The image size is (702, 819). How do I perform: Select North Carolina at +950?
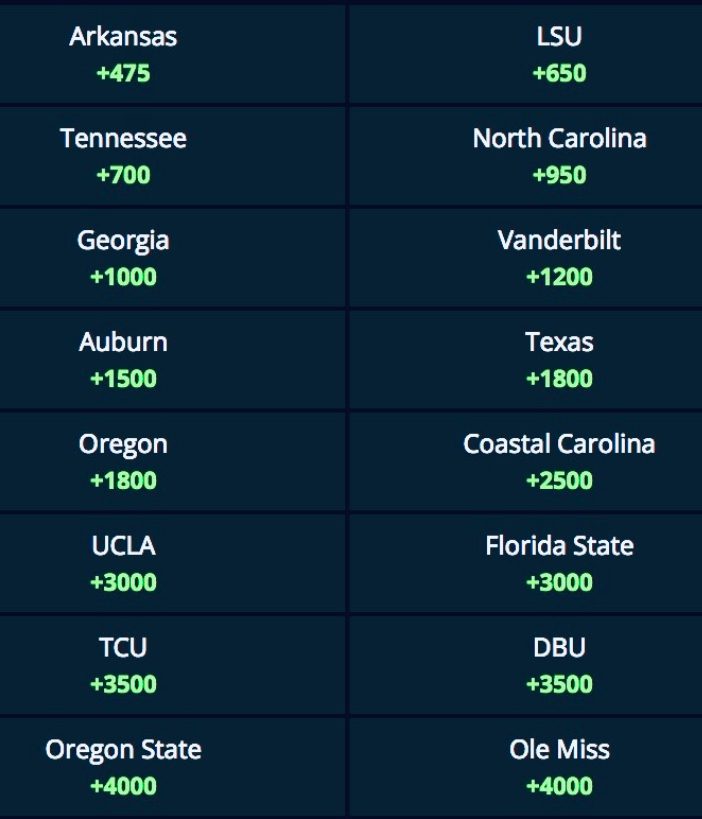[559, 156]
